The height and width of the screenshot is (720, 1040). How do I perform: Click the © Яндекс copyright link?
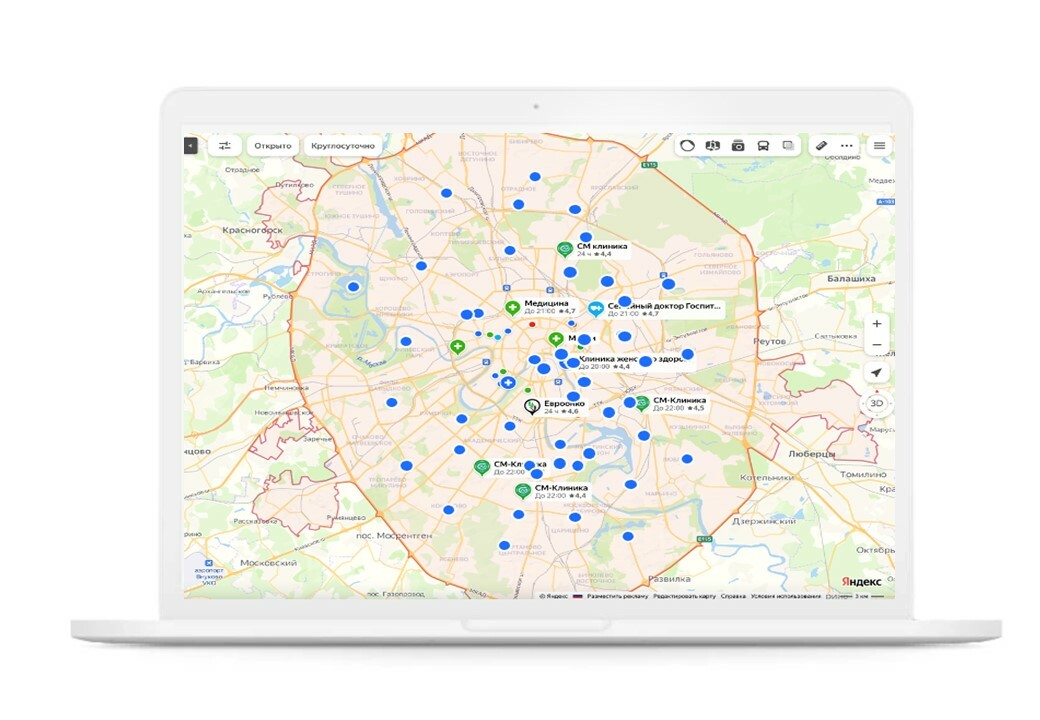[554, 596]
